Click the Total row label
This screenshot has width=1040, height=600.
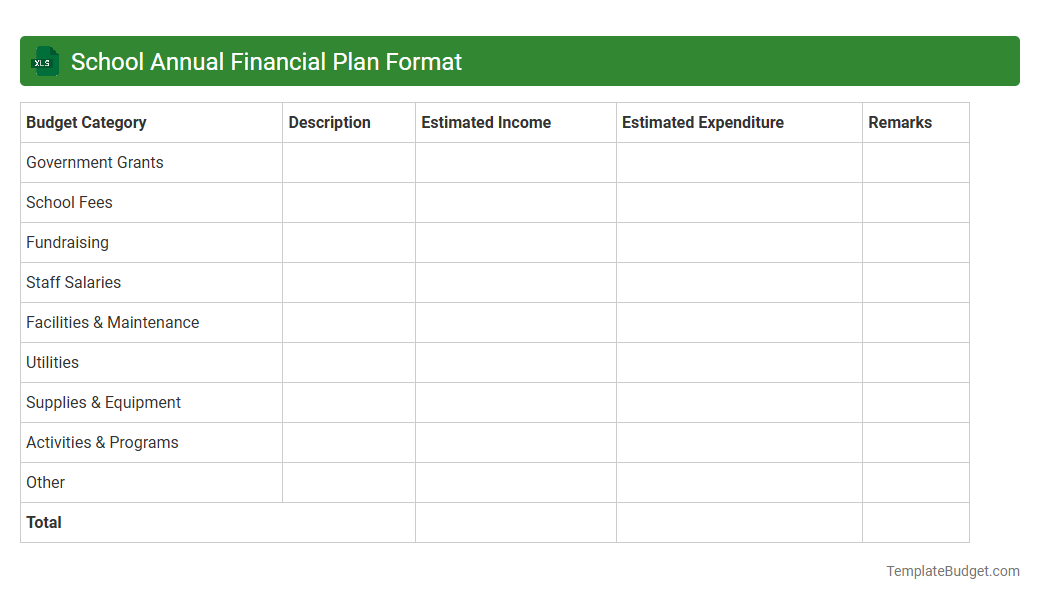tap(43, 522)
